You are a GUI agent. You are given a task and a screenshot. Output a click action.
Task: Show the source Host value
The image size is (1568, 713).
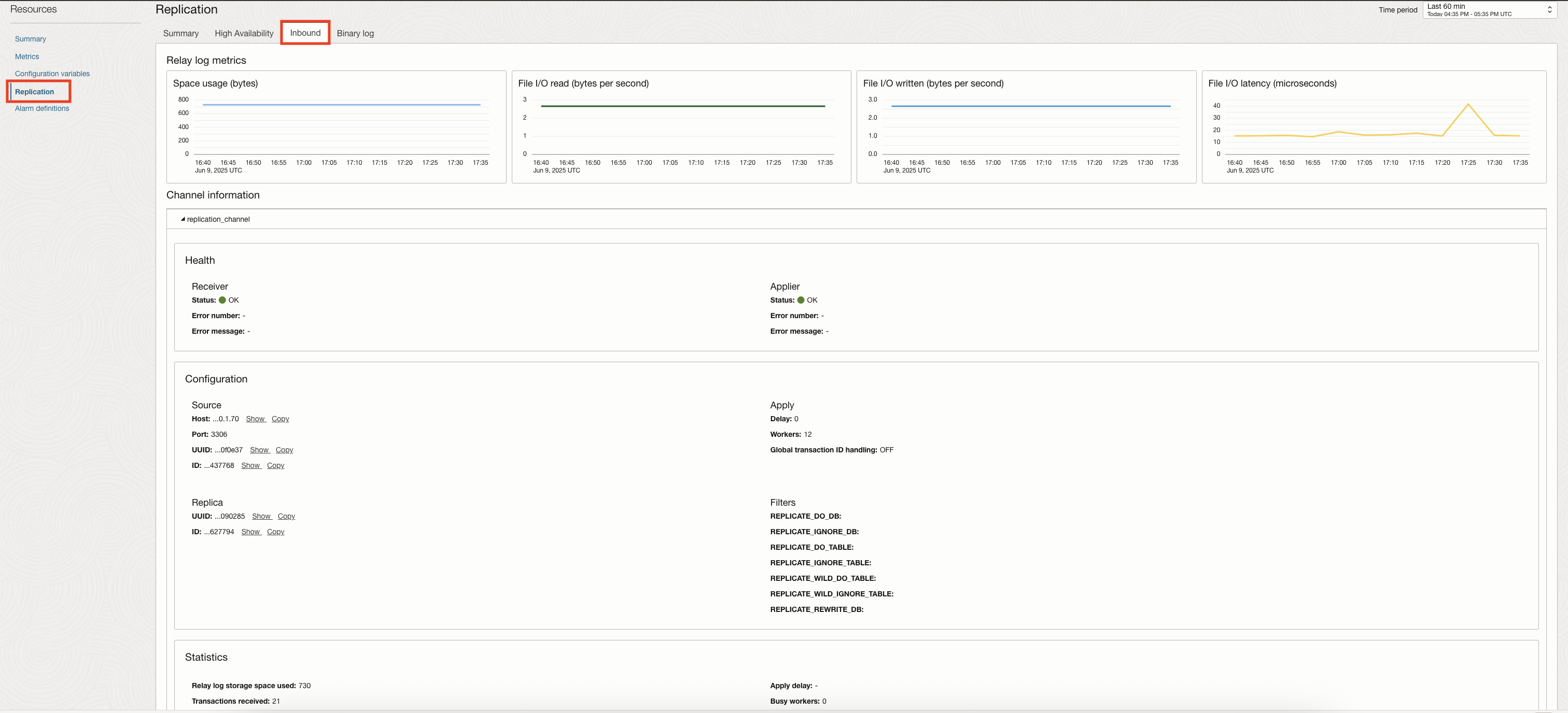(256, 419)
